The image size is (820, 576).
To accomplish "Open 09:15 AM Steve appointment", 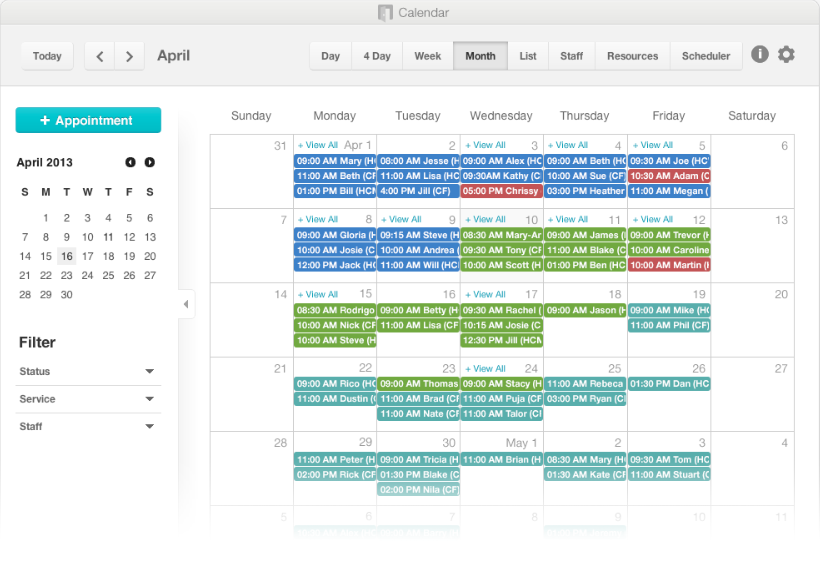I will point(418,235).
